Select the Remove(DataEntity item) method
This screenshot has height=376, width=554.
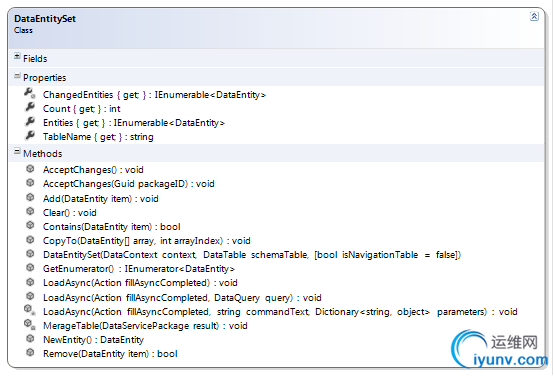(x=110, y=354)
